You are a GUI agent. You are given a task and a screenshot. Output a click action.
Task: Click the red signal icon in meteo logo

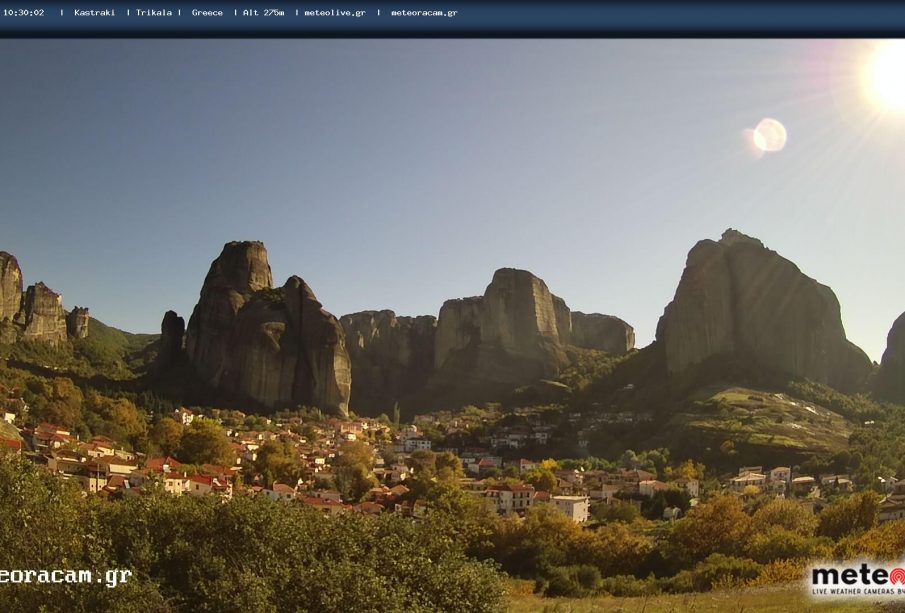(896, 576)
